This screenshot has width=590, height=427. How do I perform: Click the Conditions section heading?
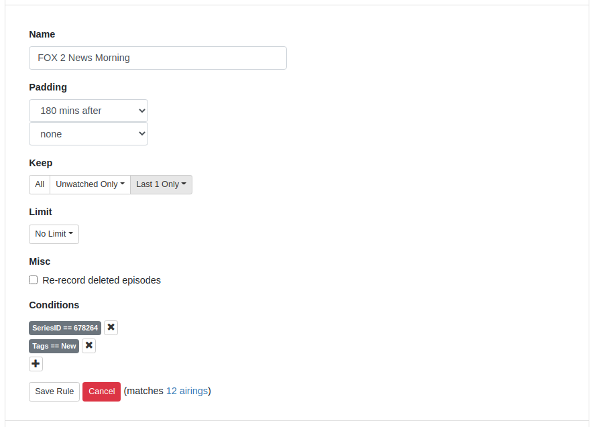tap(54, 305)
